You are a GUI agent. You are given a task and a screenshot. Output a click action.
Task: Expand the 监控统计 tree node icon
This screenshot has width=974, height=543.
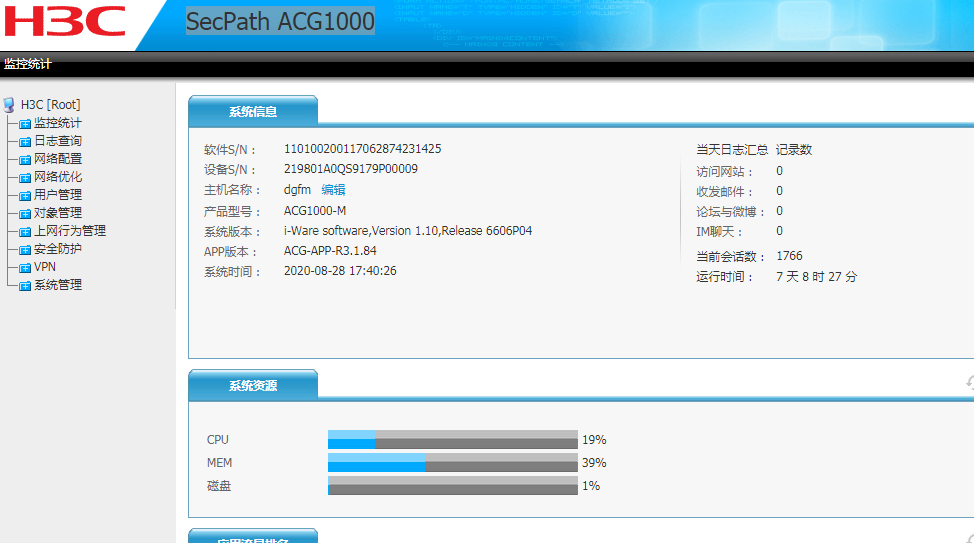25,124
